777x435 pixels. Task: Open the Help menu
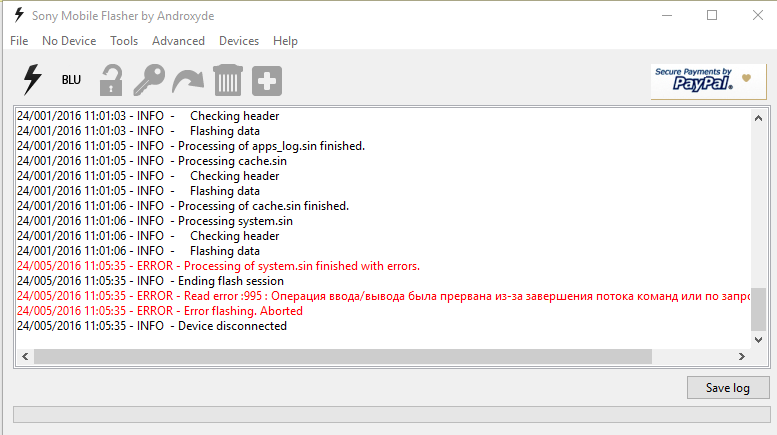tap(285, 41)
